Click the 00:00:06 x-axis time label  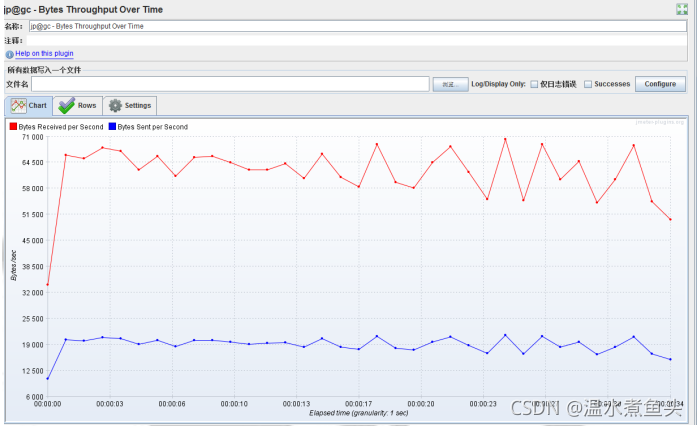(x=172, y=404)
